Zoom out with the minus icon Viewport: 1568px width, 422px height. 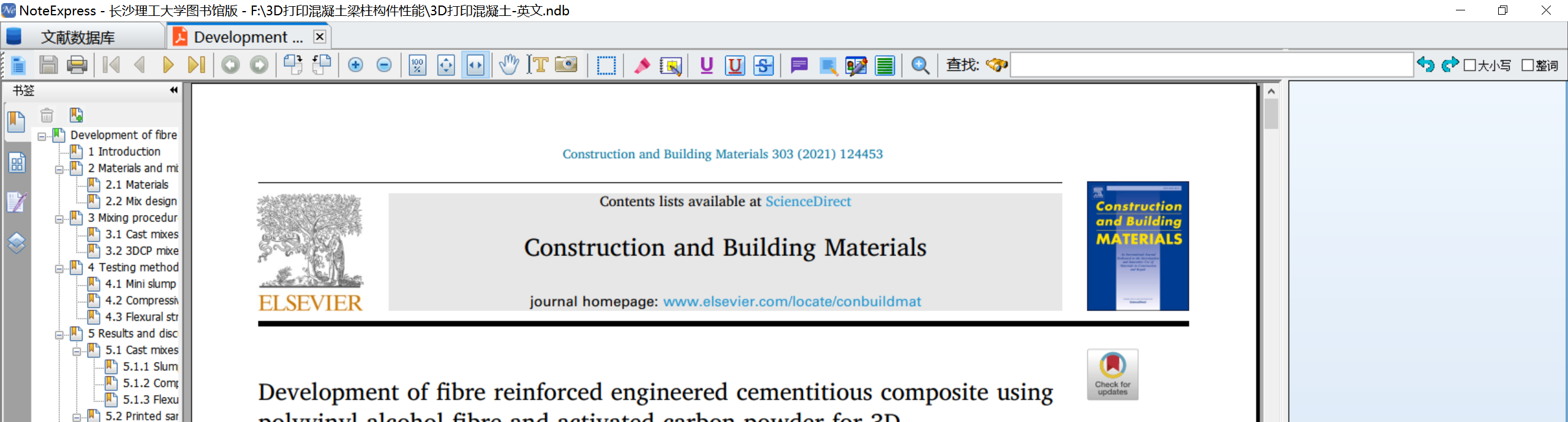tap(384, 65)
